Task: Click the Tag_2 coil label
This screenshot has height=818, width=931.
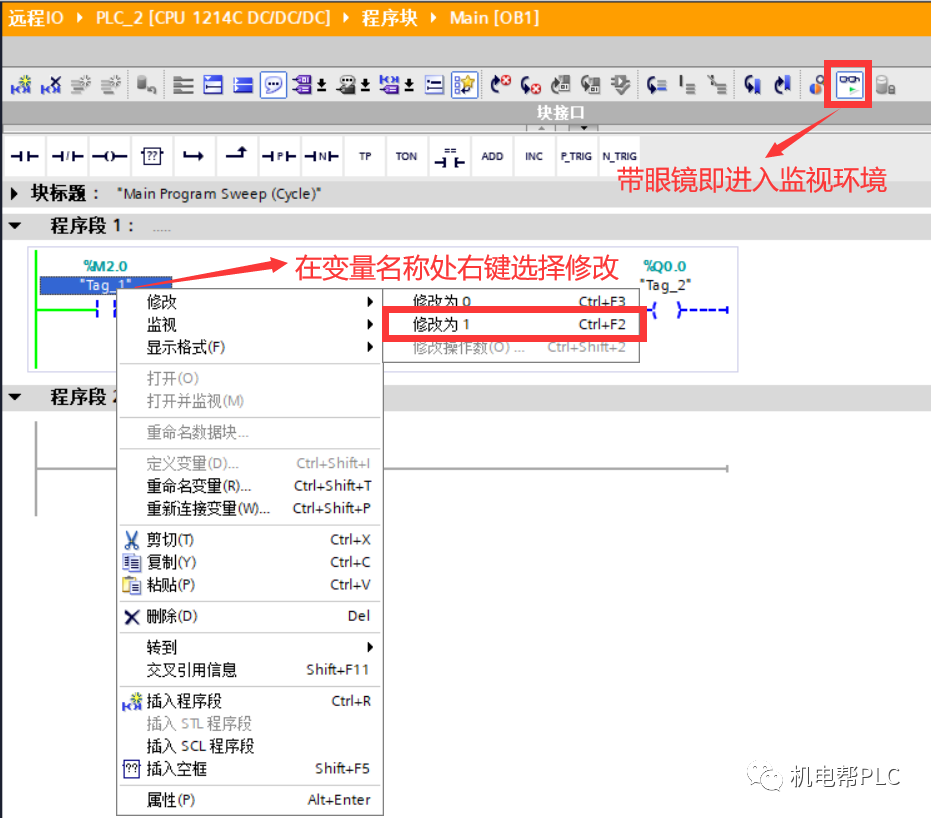Action: pos(665,285)
